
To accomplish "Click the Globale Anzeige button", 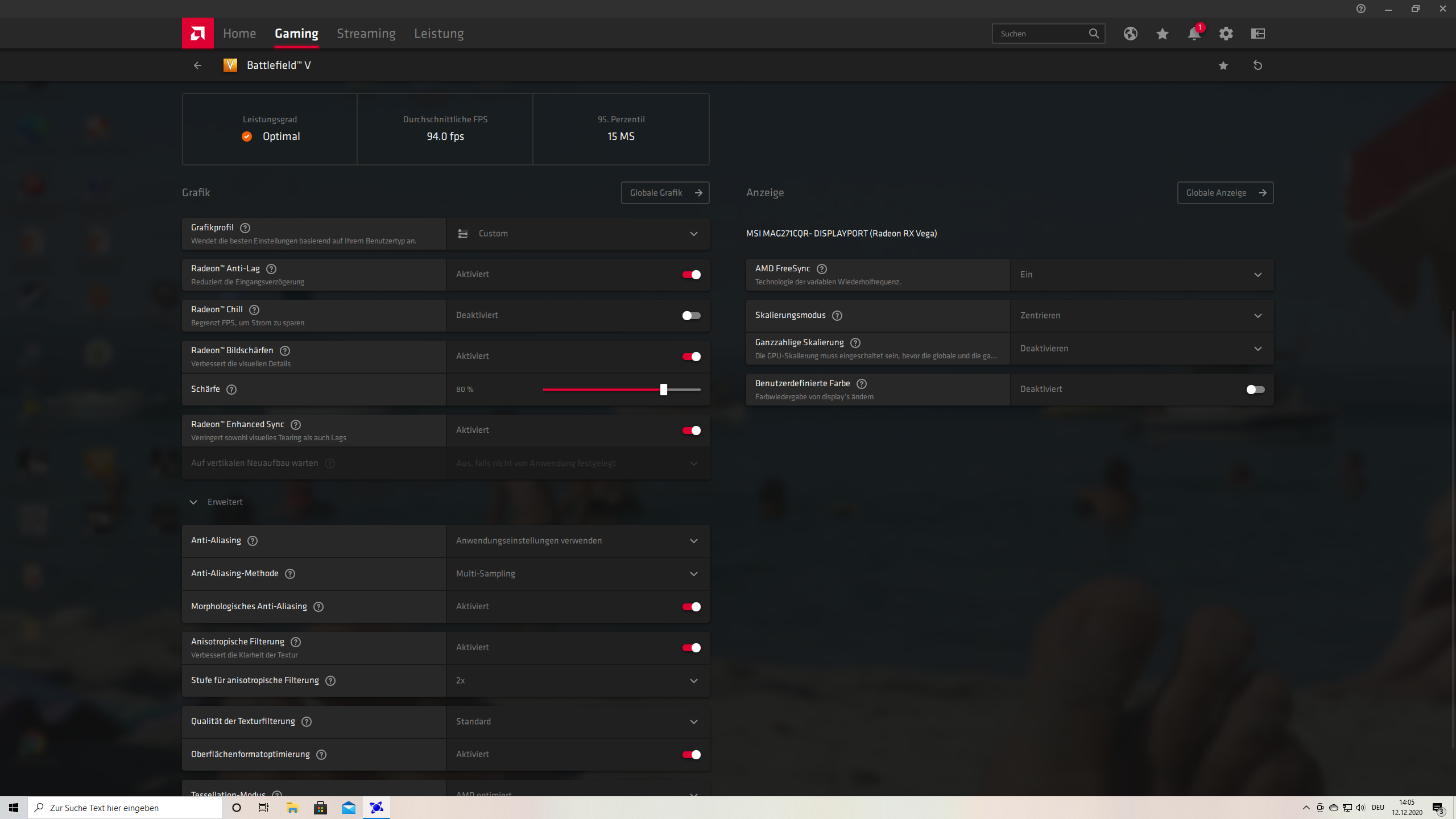I will pyautogui.click(x=1225, y=193).
